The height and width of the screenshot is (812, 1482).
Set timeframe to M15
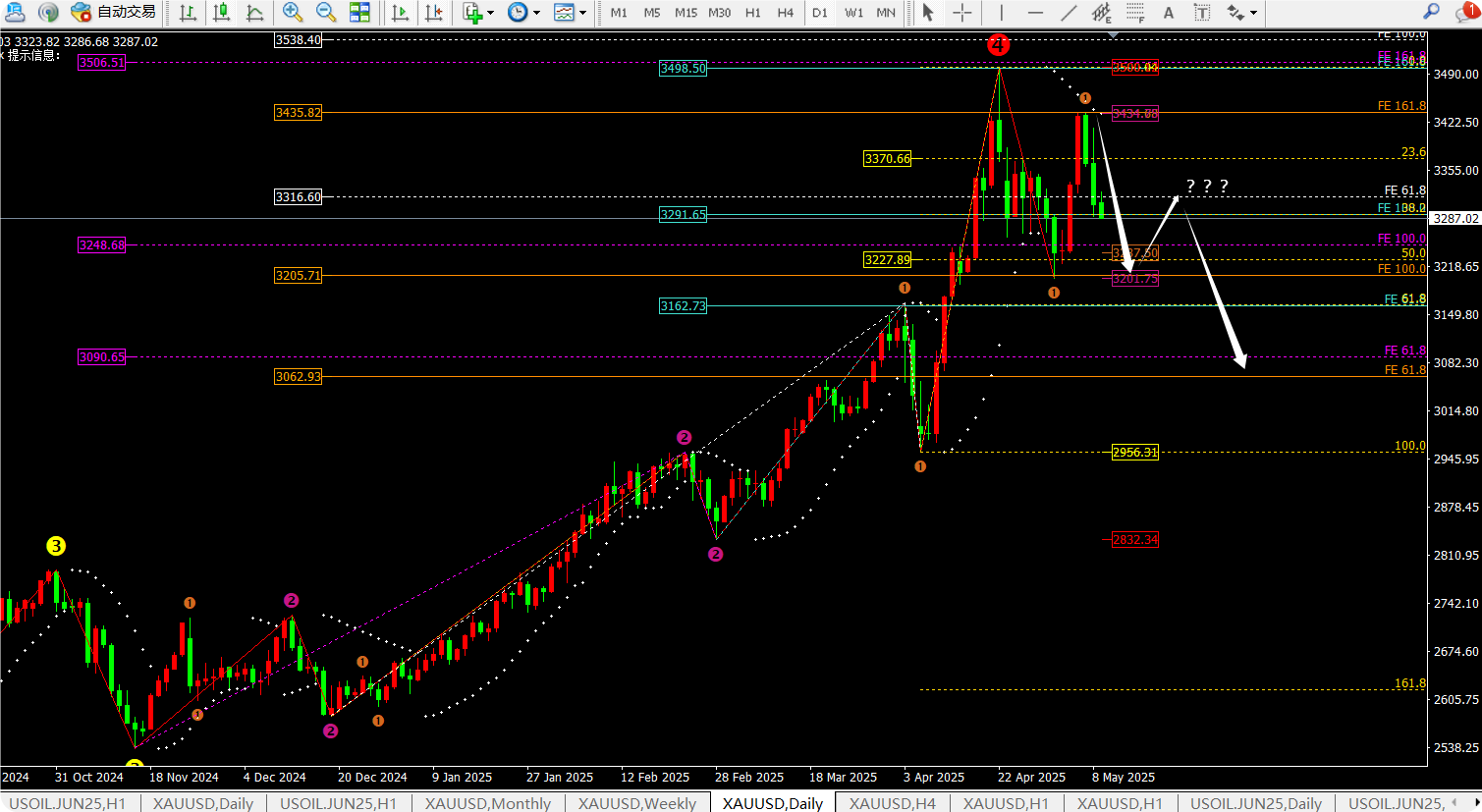coord(686,13)
